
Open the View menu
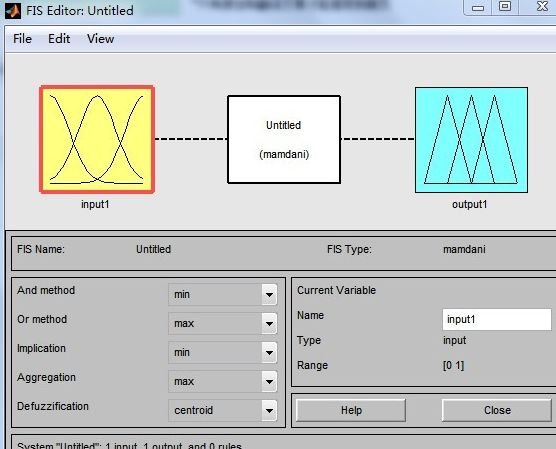click(x=100, y=38)
